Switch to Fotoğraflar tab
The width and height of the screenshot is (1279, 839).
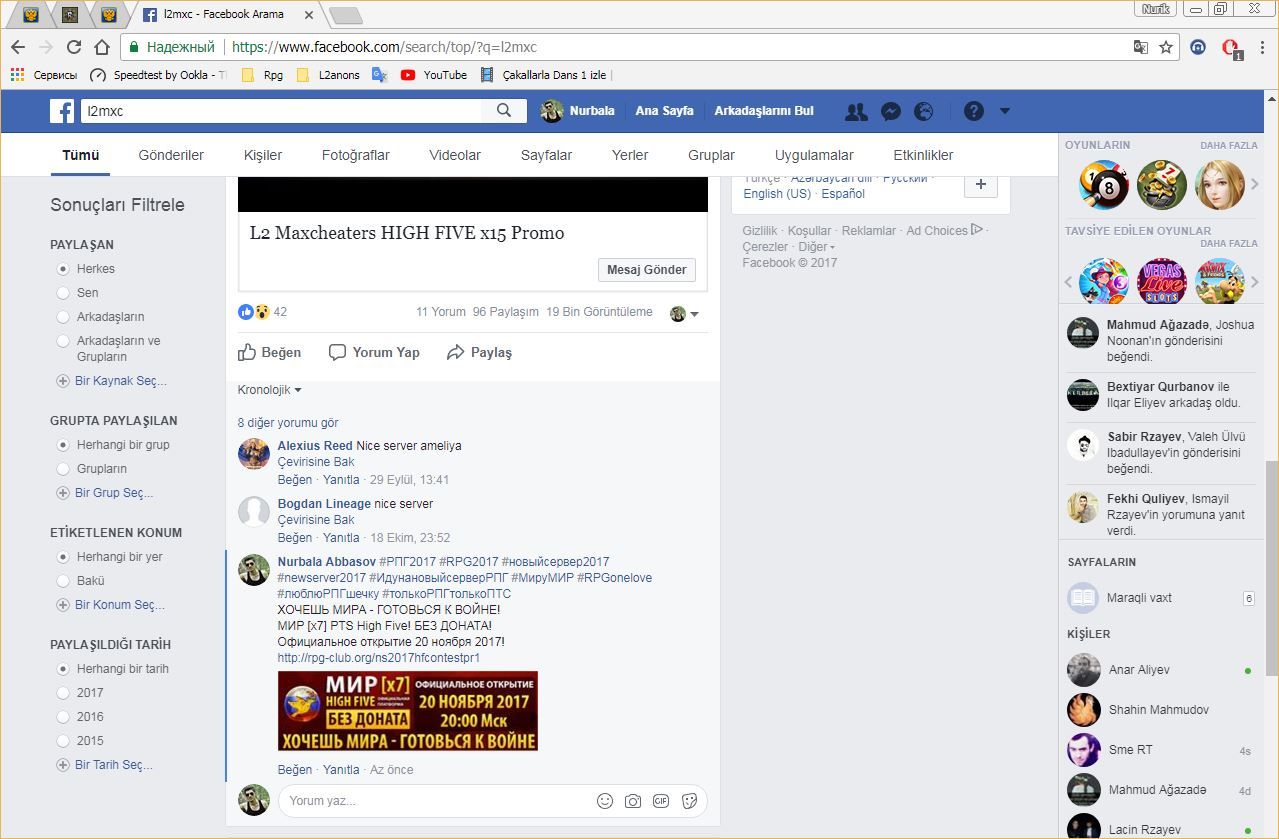pyautogui.click(x=356, y=155)
